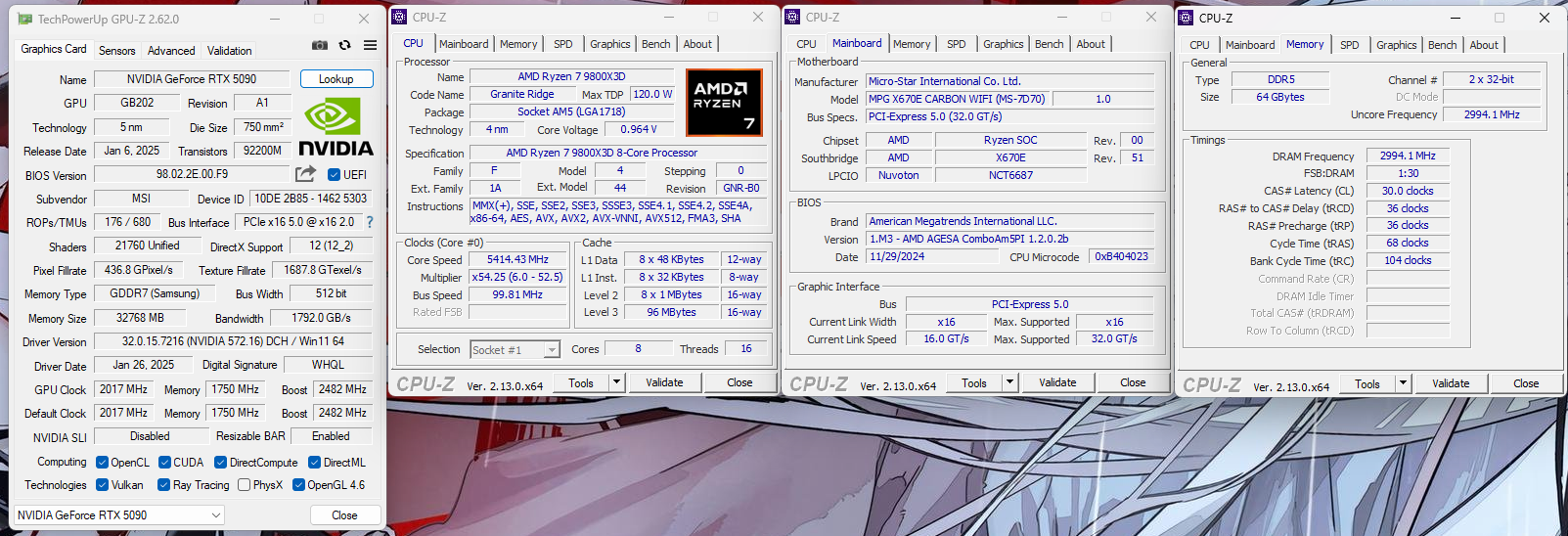This screenshot has height=536, width=1568.
Task: Click the GPU-Z title bar app icon
Action: click(x=24, y=19)
